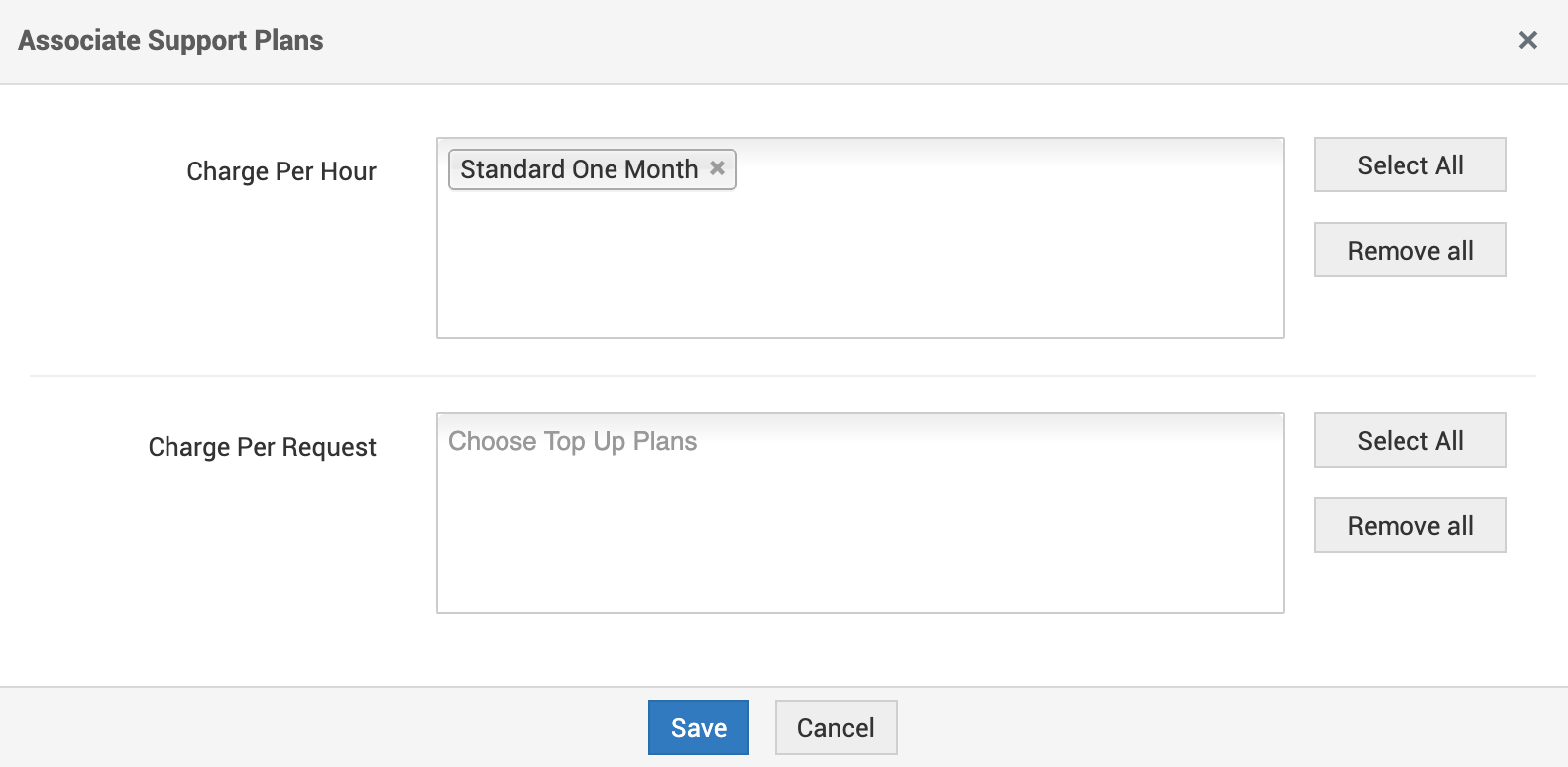Select the Standard One Month plan tag

579,169
